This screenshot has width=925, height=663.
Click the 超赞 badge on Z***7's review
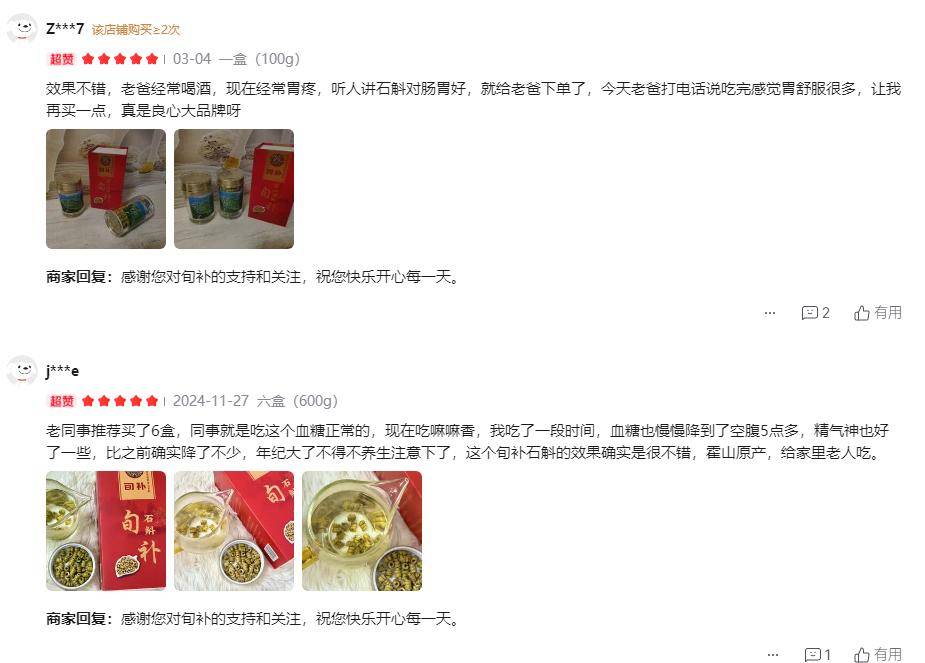pos(61,59)
